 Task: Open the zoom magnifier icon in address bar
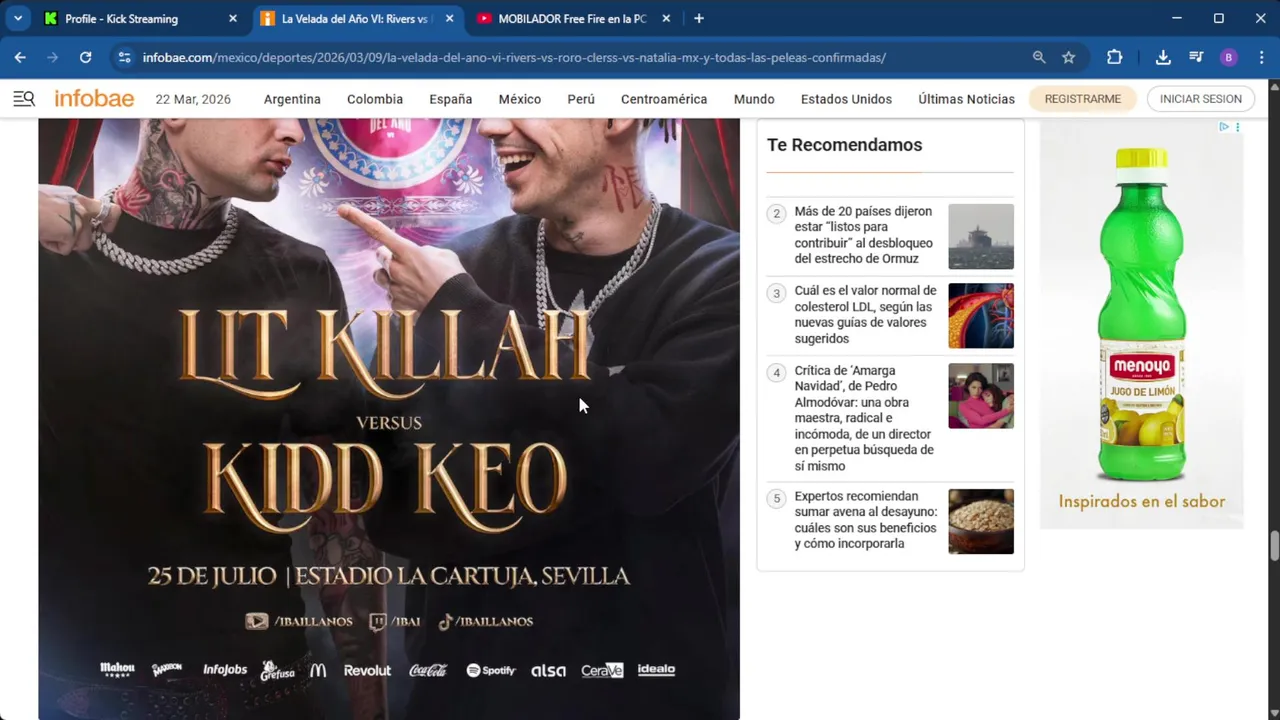click(x=1040, y=58)
